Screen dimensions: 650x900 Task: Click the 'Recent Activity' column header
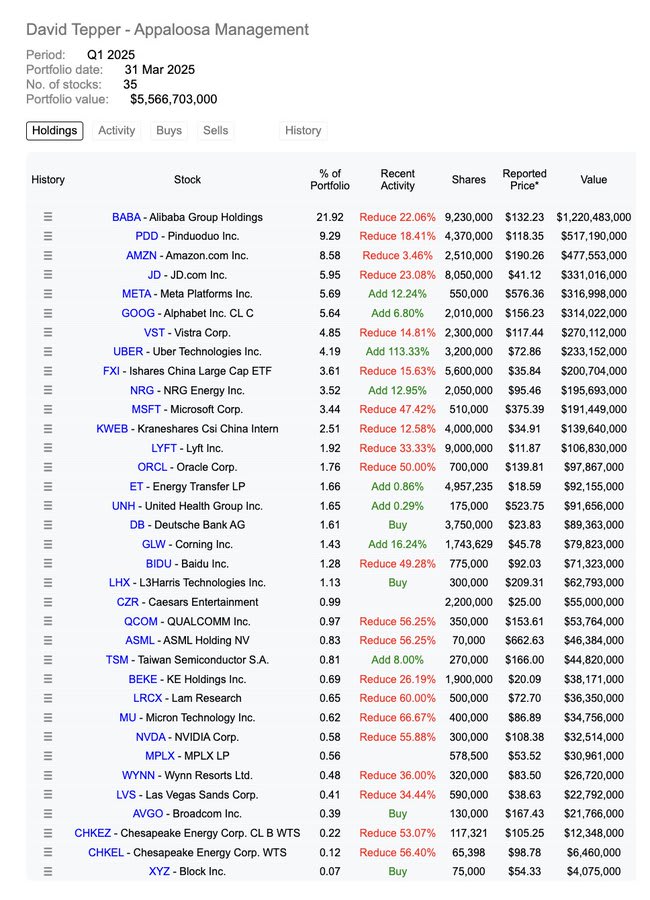point(397,180)
